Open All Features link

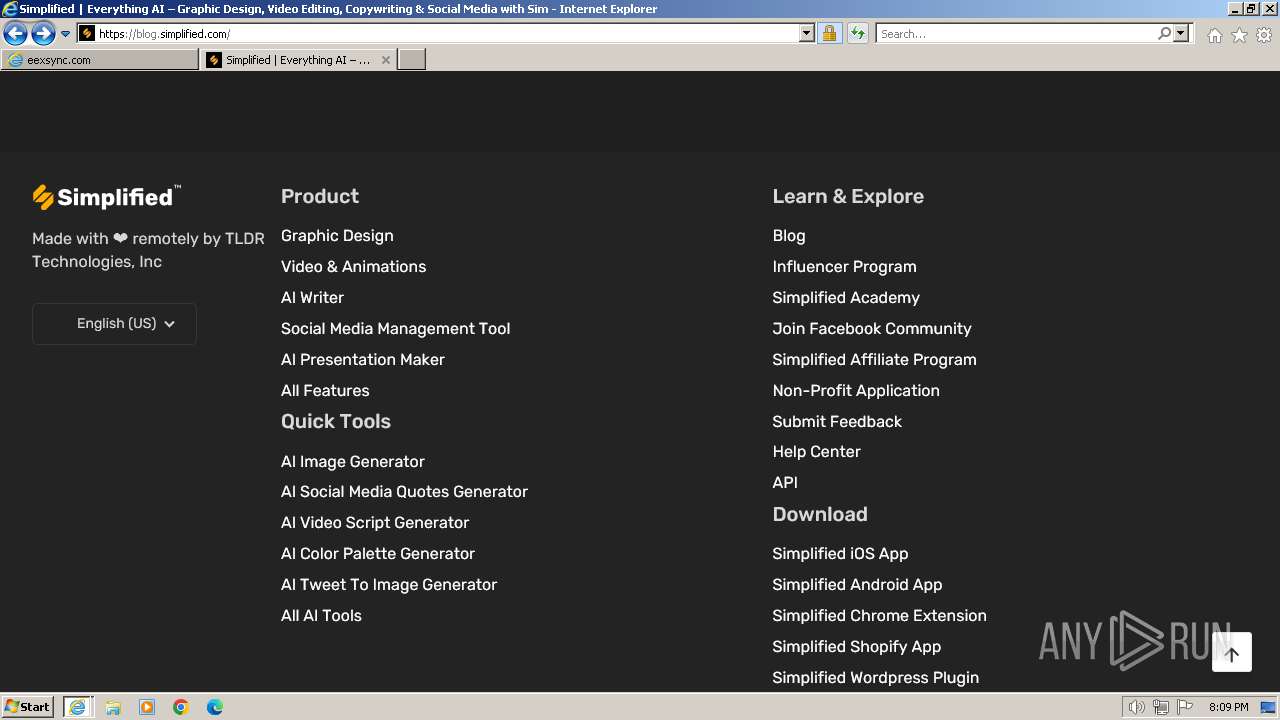[325, 391]
